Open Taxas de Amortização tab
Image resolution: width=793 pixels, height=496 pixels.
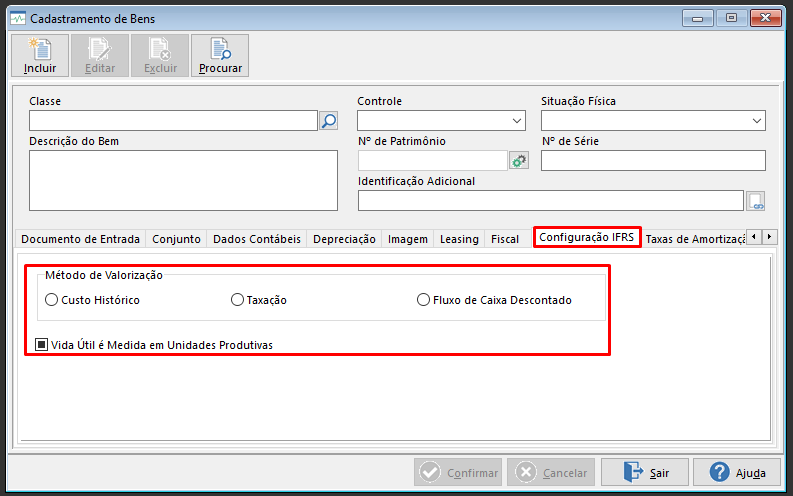pyautogui.click(x=695, y=239)
